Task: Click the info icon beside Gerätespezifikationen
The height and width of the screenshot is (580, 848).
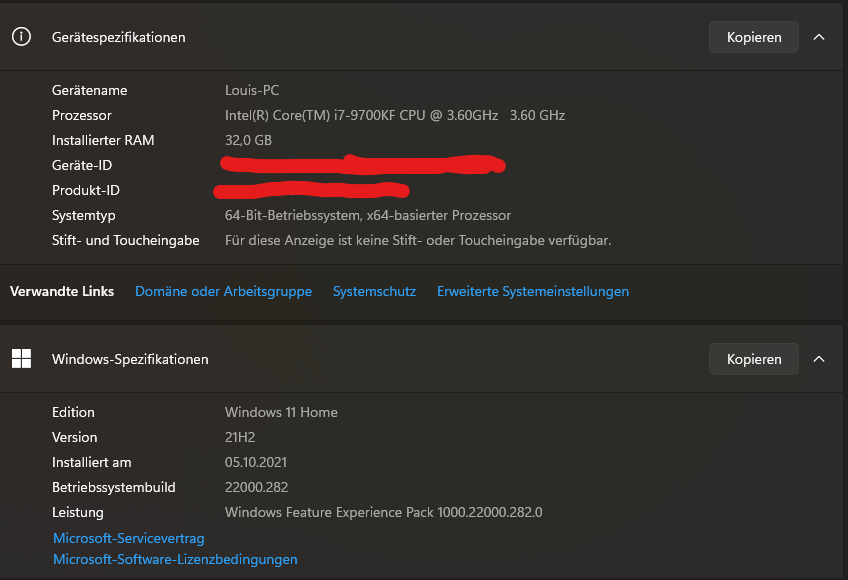Action: click(21, 37)
